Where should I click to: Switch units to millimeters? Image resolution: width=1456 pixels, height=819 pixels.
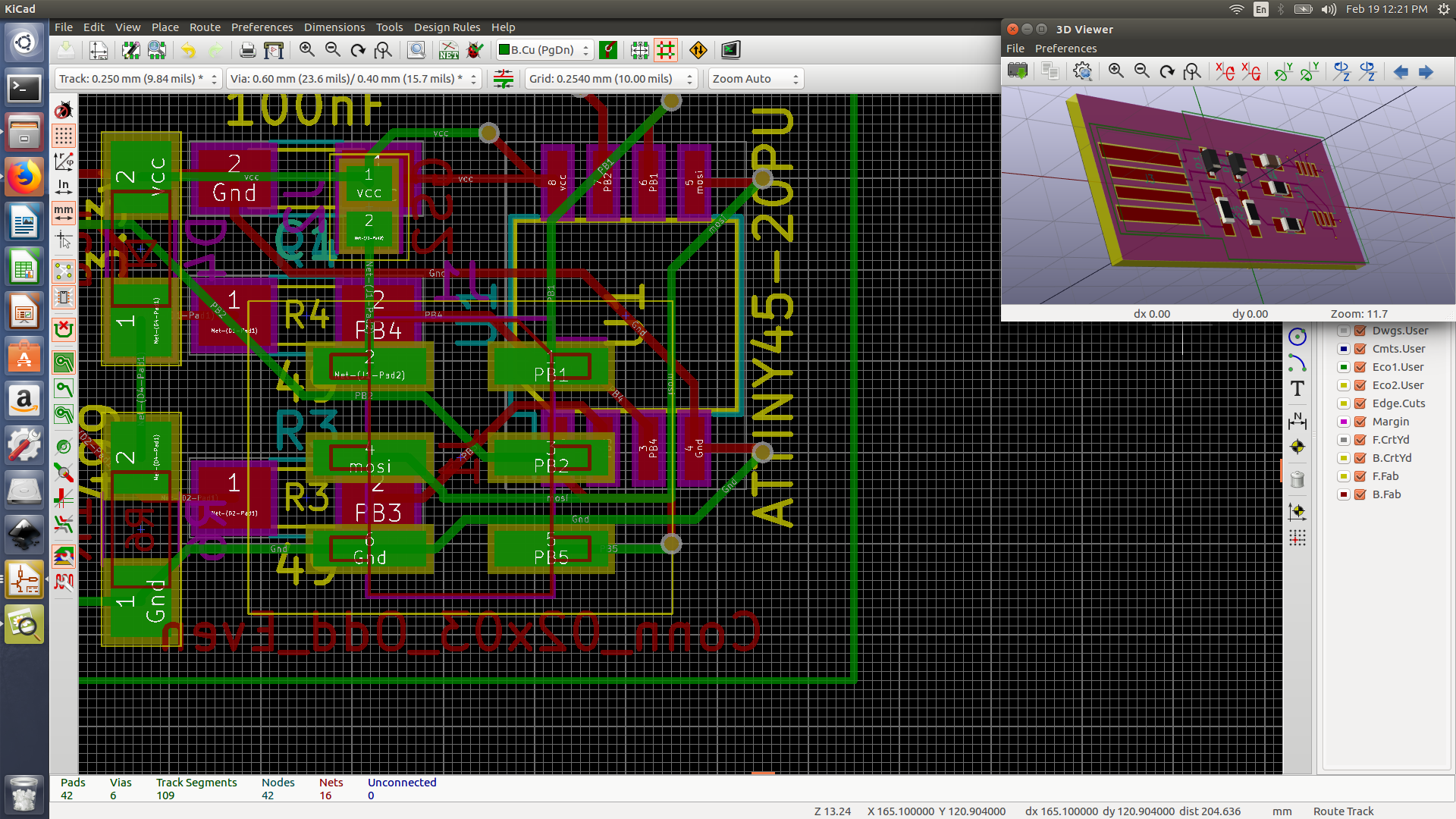[64, 213]
